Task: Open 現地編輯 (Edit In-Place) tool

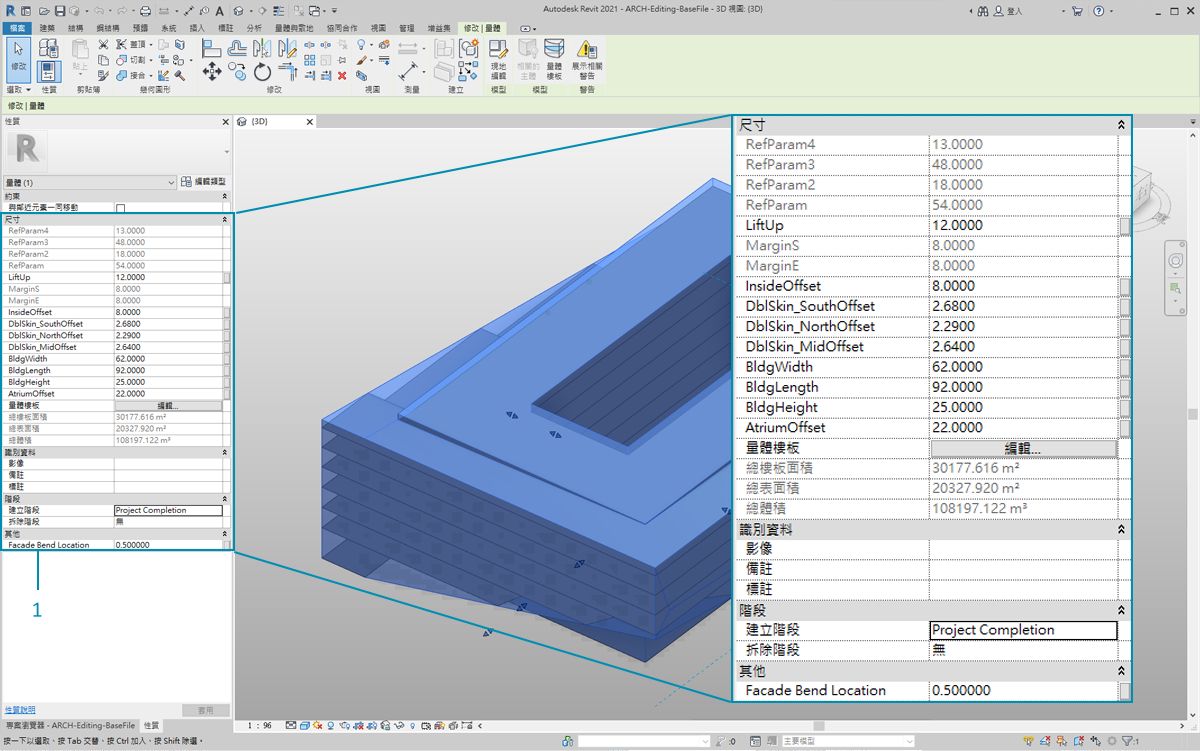Action: [x=498, y=60]
